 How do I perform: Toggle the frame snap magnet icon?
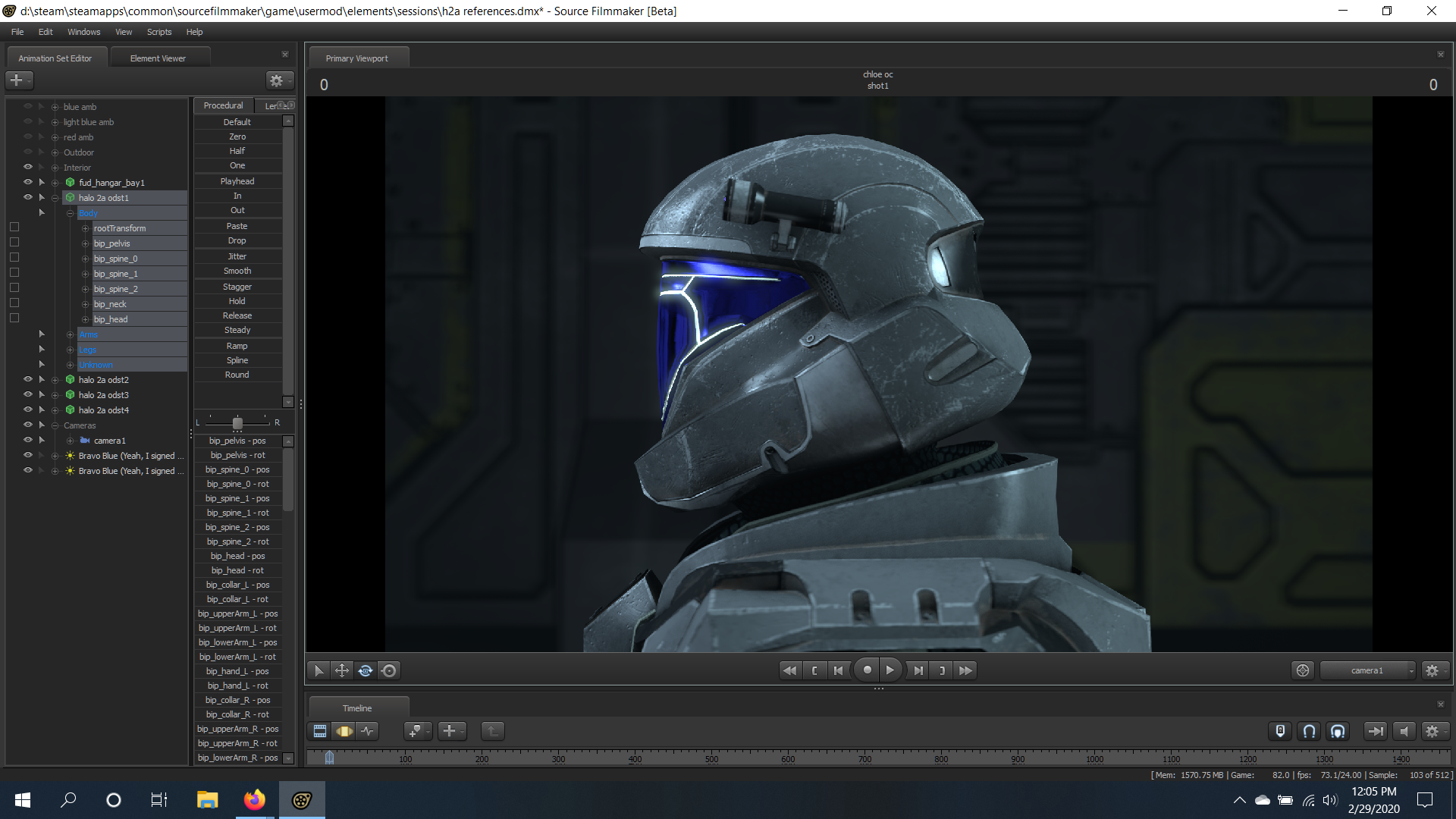coord(1338,731)
